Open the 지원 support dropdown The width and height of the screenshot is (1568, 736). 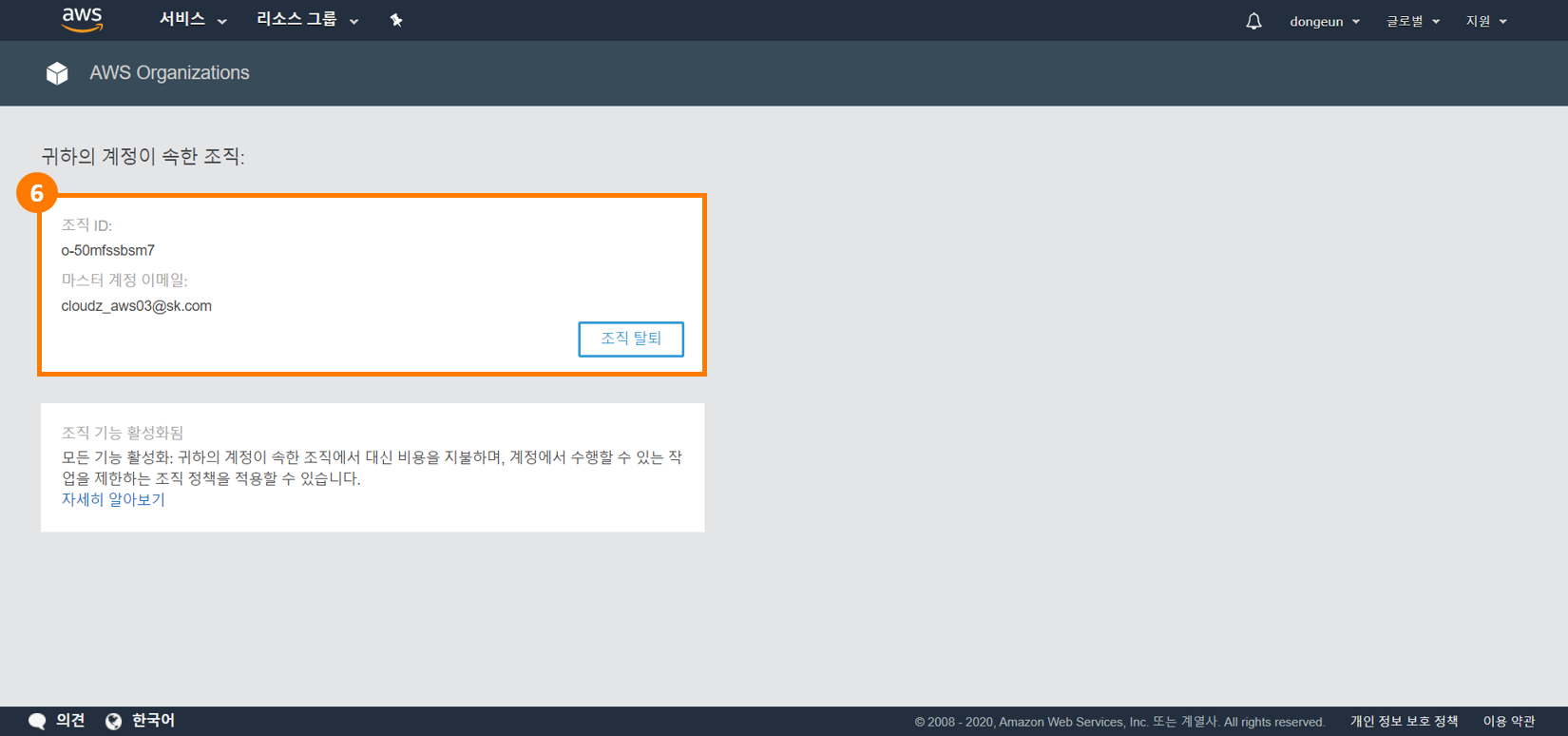pos(1486,21)
